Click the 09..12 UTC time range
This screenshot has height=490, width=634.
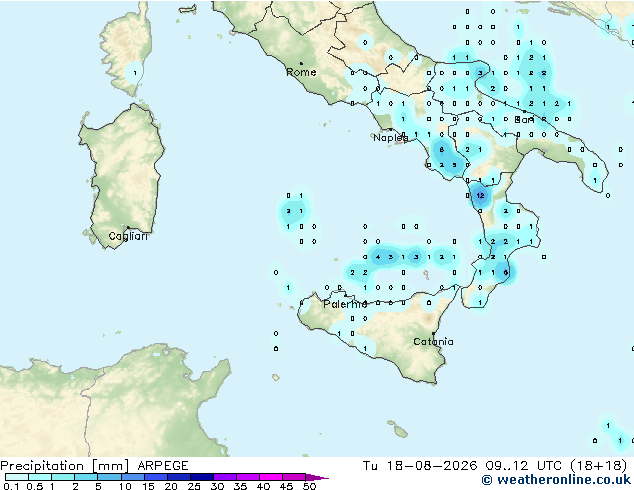click(x=524, y=466)
